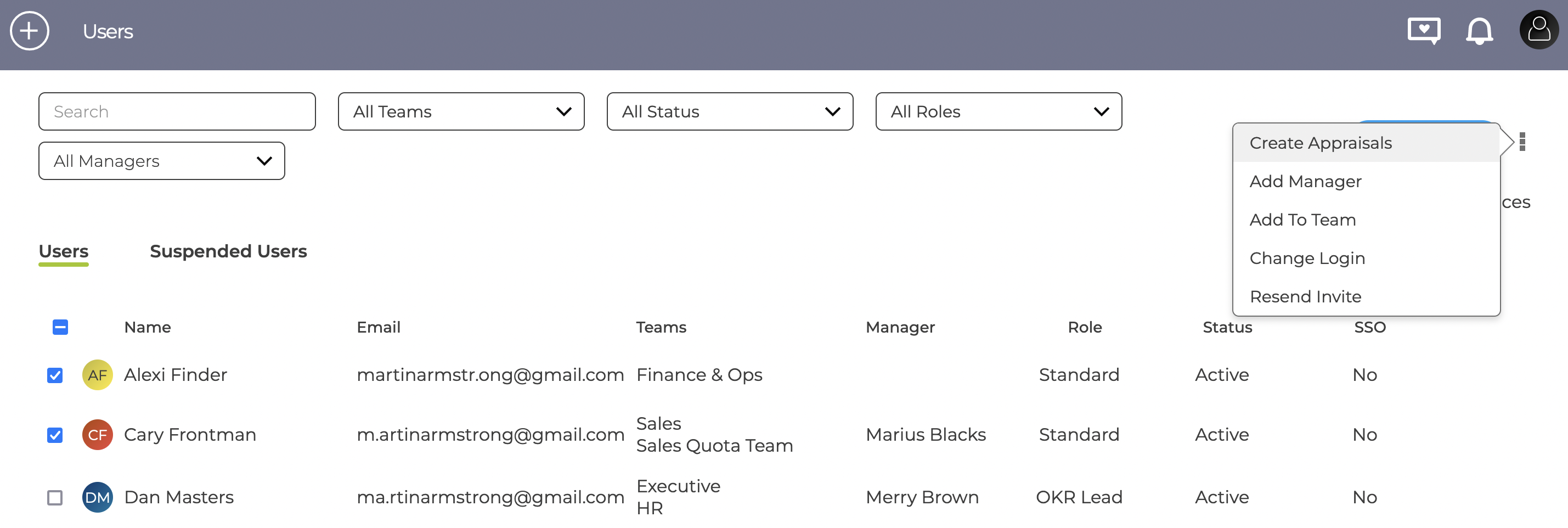Choose Add To Team menu option
Screen dimensions: 1568x528
[x=1366, y=220]
